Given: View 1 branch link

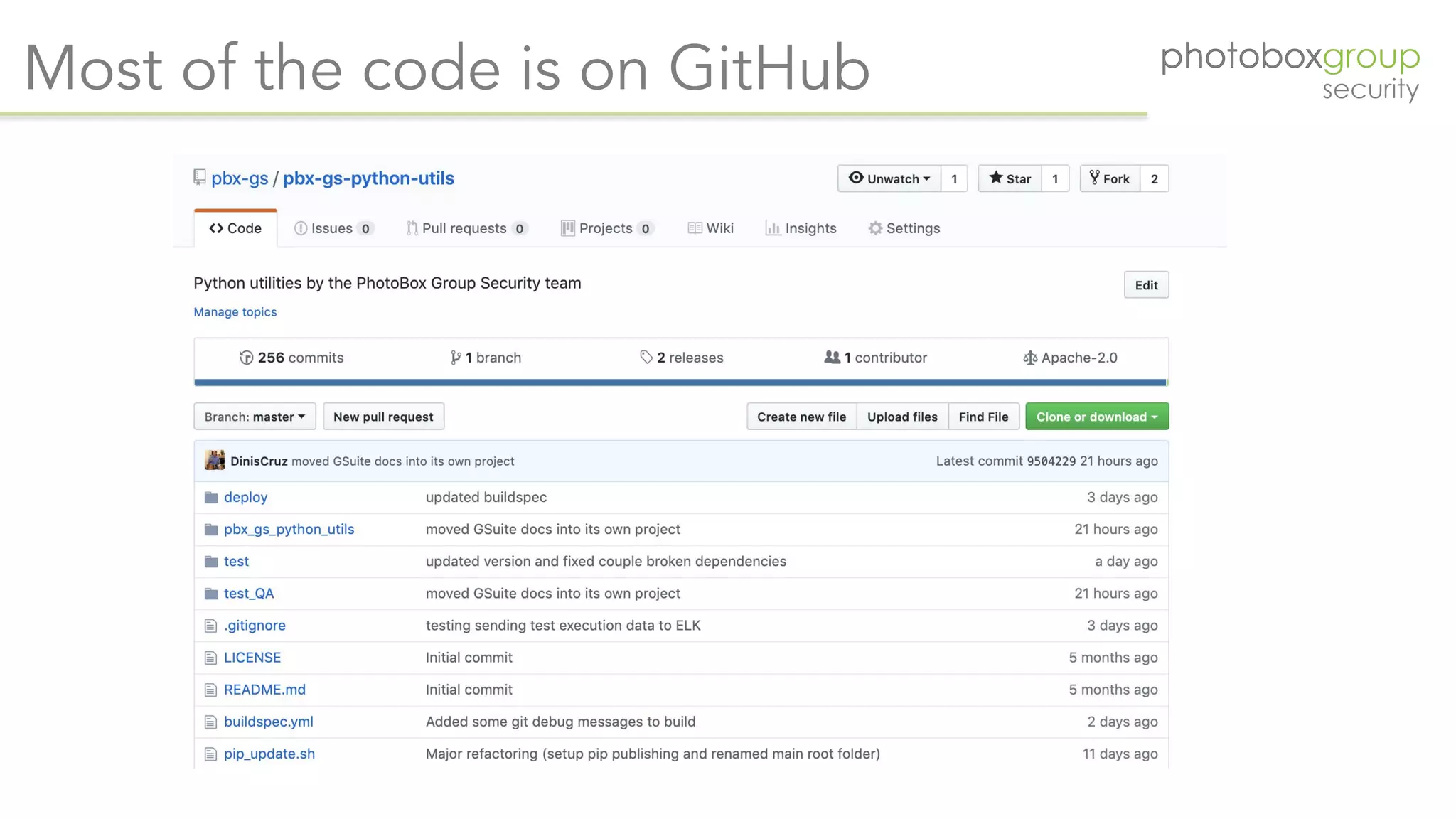Looking at the screenshot, I should [486, 358].
